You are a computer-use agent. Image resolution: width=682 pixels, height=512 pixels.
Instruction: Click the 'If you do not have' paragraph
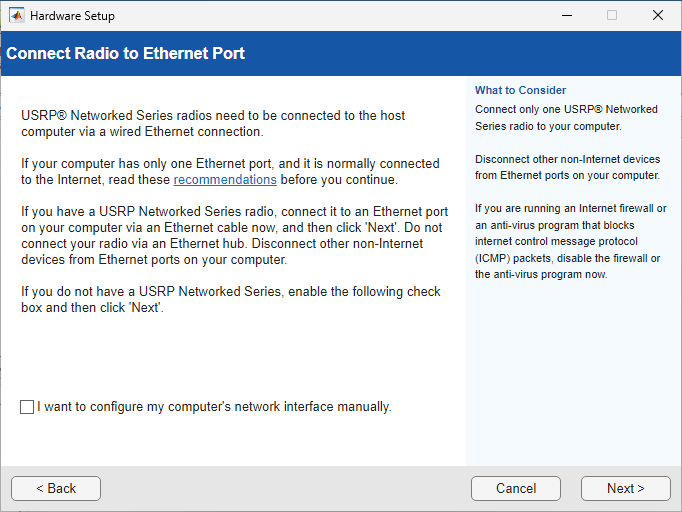pyautogui.click(x=230, y=300)
